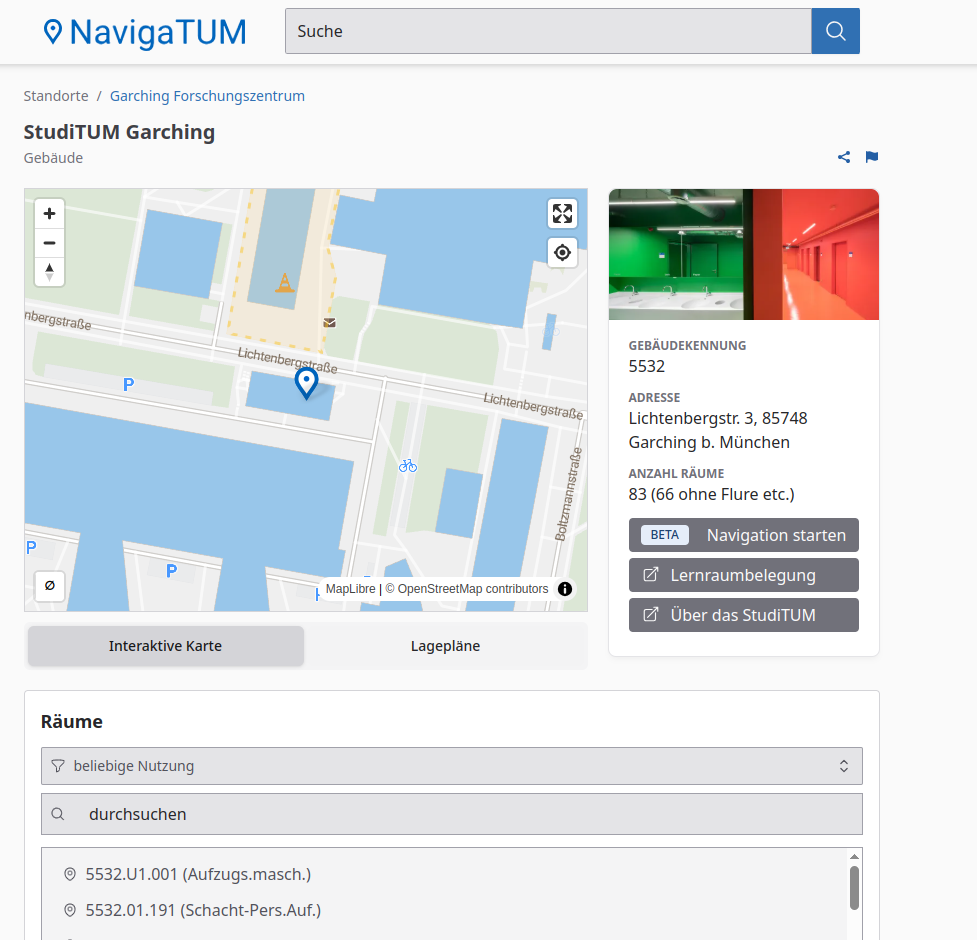Open Über das StudiTUM link
This screenshot has width=977, height=940.
[x=743, y=615]
